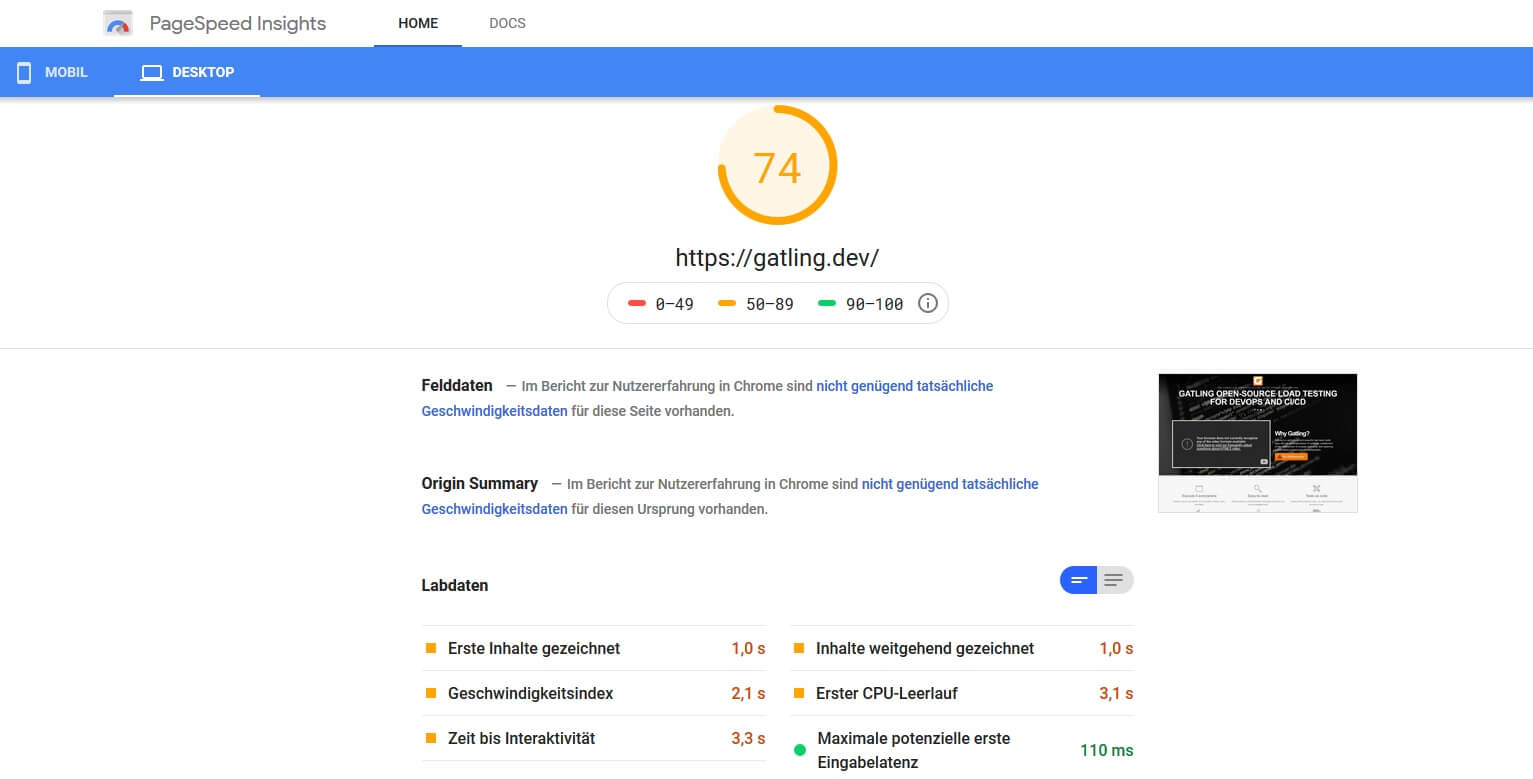Open Felddaten link about insufficient speed data
This screenshot has height=779, width=1533.
click(904, 386)
